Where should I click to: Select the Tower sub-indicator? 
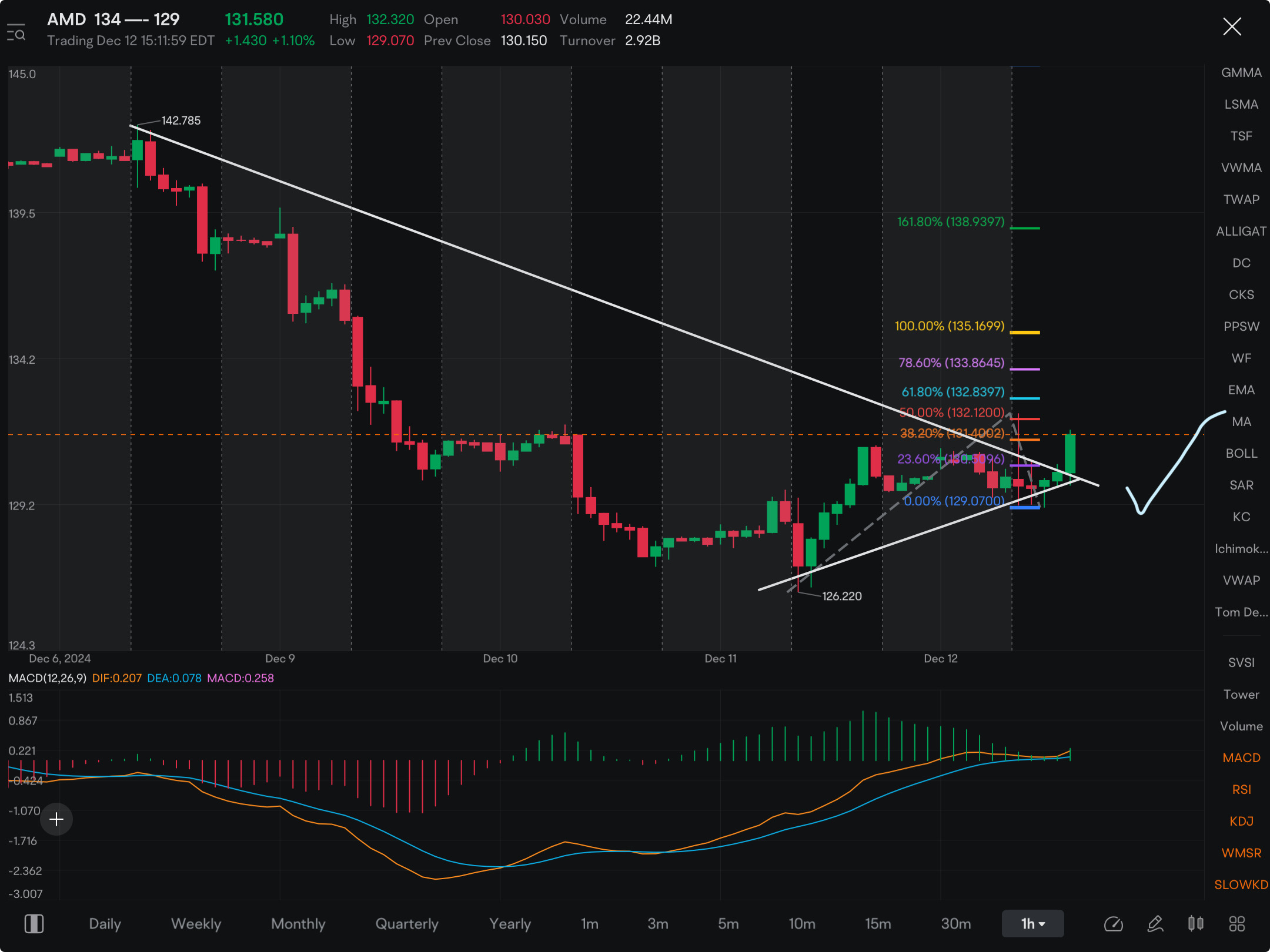[1241, 695]
